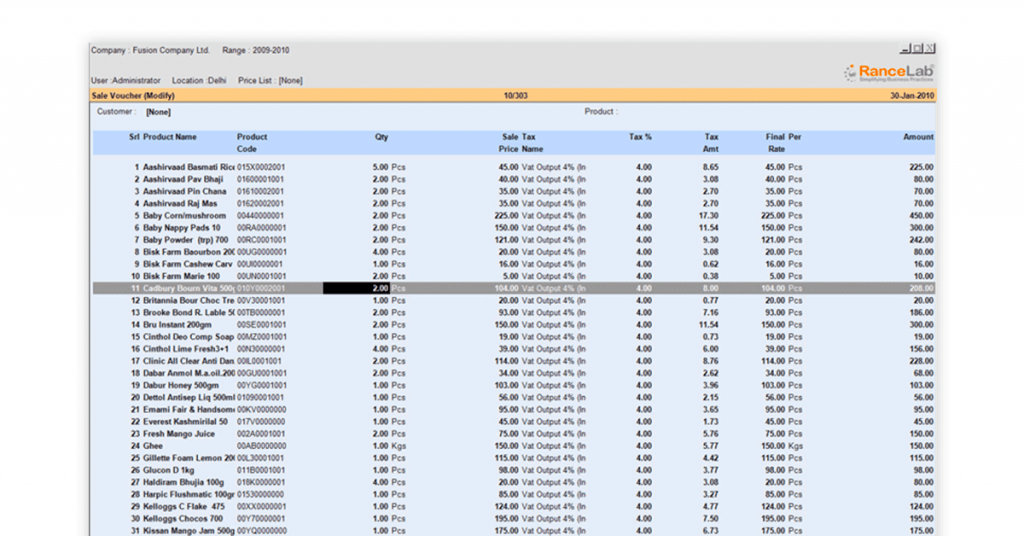Click the Amount column header
This screenshot has width=1024, height=536.
click(x=918, y=136)
